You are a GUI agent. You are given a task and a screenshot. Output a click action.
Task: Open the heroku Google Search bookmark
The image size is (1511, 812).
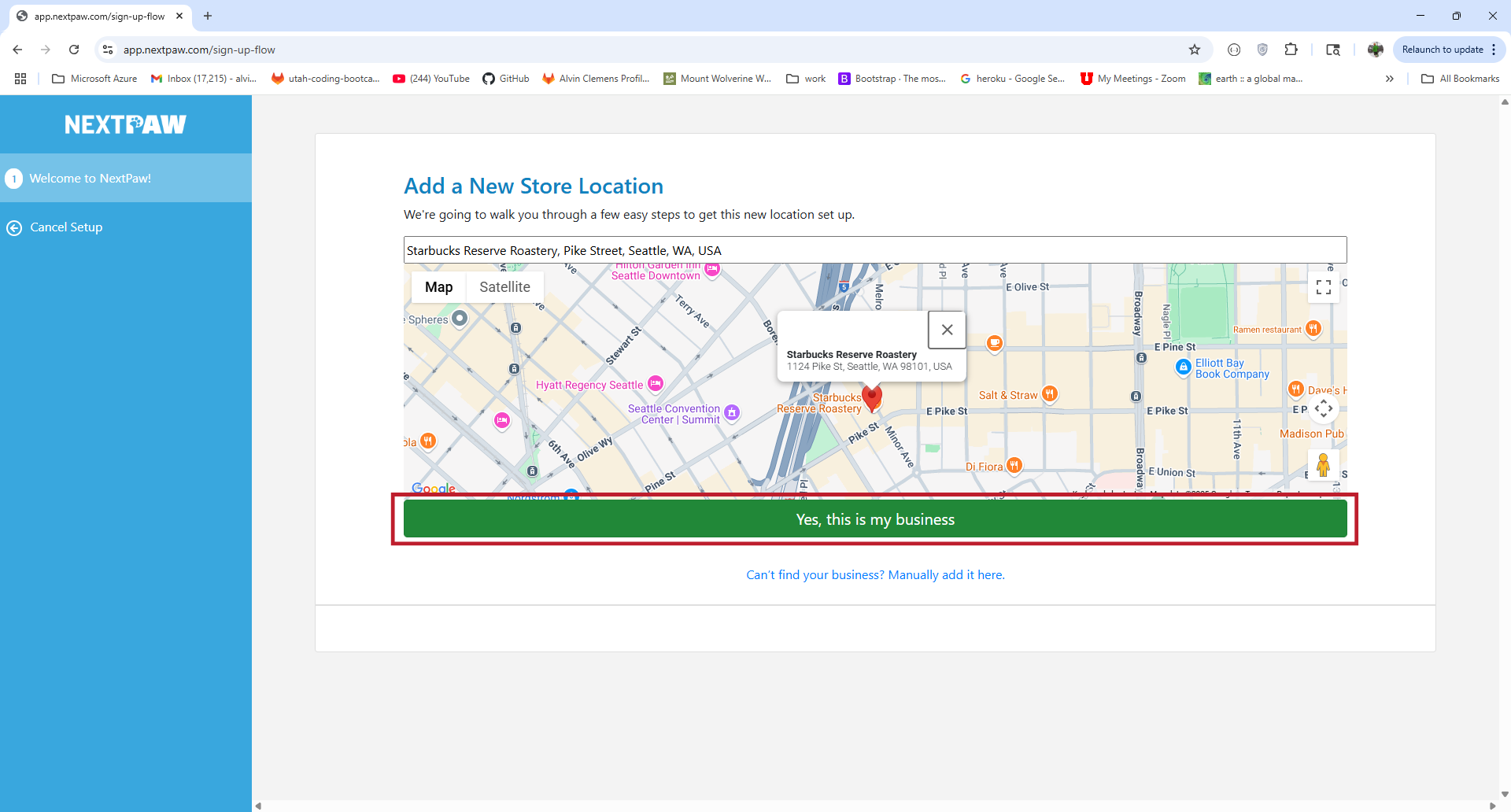pos(1013,79)
